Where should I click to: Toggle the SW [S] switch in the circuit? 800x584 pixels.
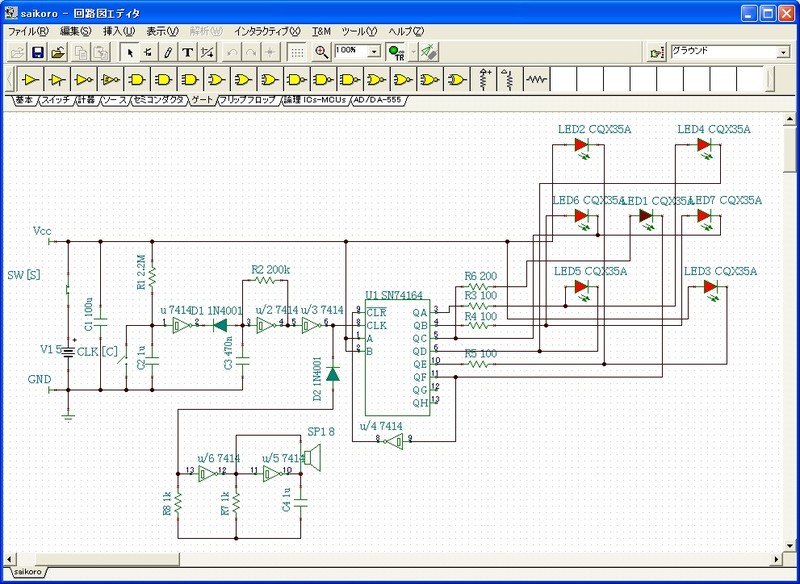(66, 290)
